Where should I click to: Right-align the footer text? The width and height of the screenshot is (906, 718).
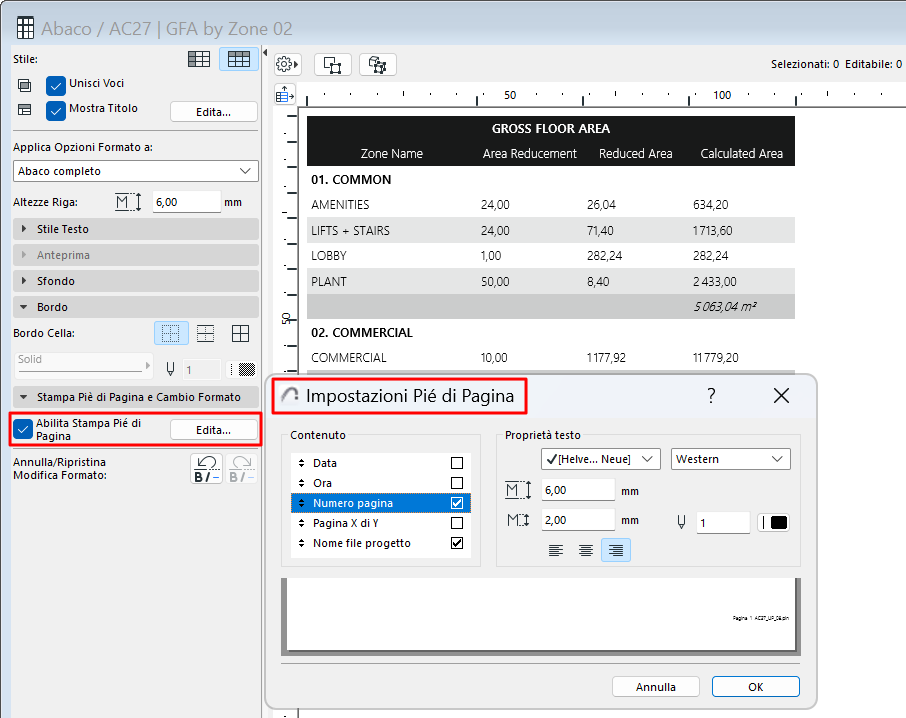[x=616, y=550]
